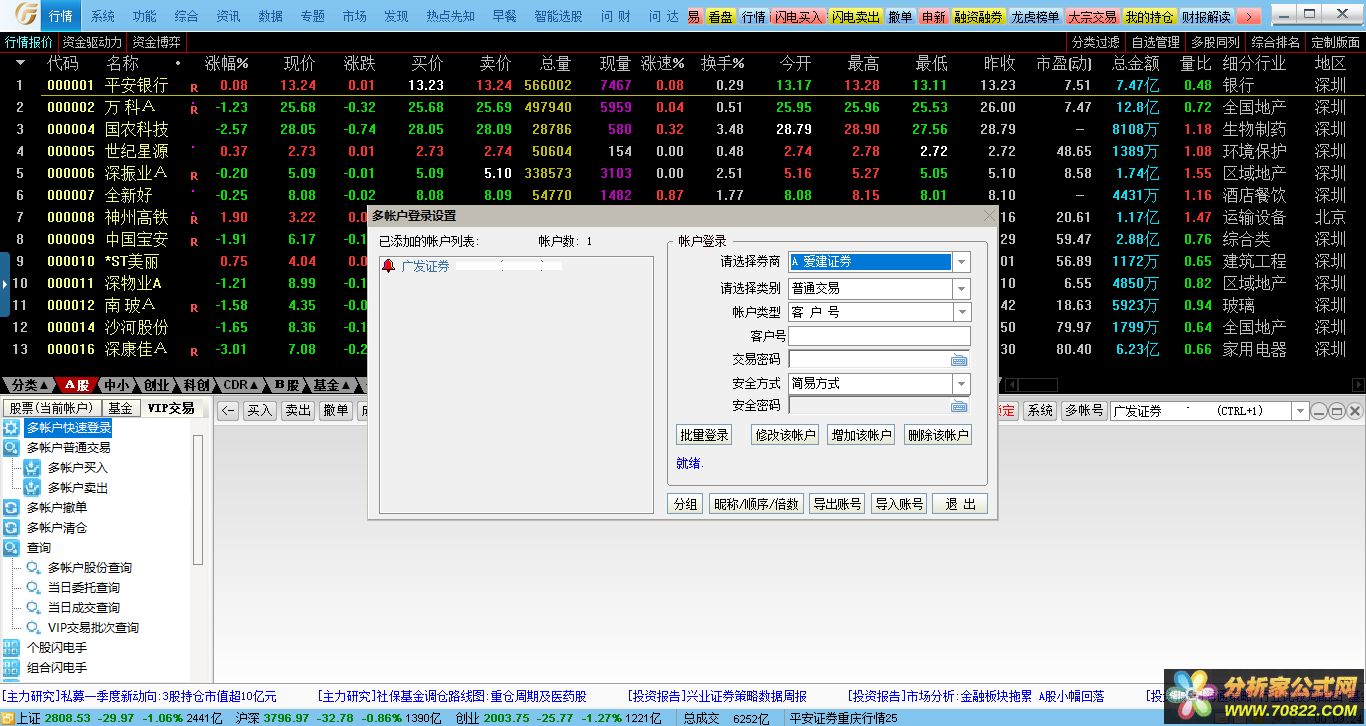Click the R marker on 平安银行 row
Image resolution: width=1366 pixels, height=726 pixels.
[x=194, y=87]
